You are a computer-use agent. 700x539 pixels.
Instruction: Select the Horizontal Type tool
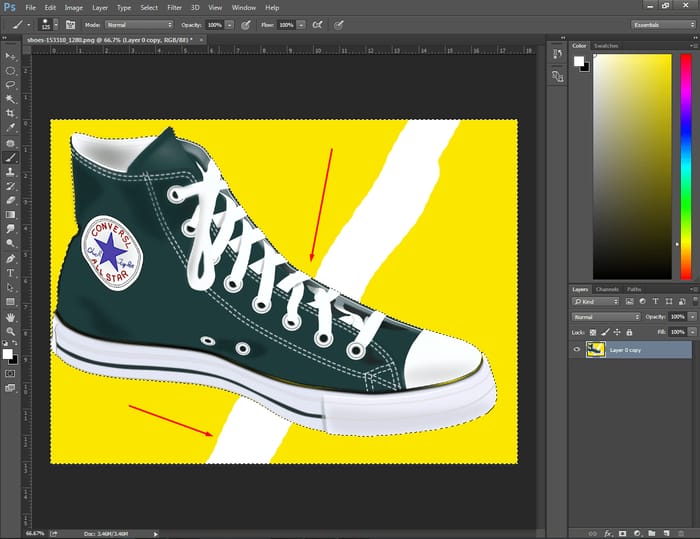pos(10,273)
